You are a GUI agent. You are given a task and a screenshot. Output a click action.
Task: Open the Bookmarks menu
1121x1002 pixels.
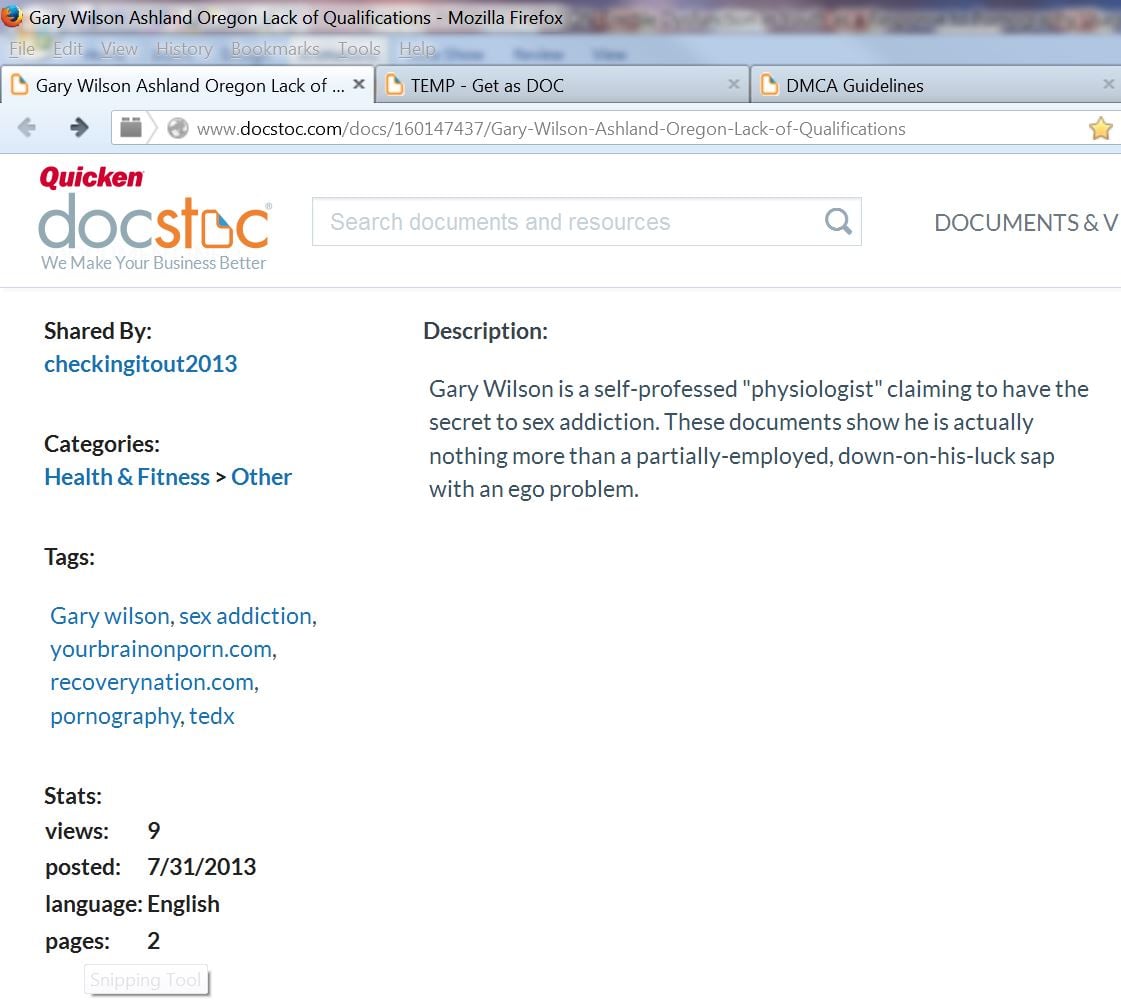click(275, 49)
